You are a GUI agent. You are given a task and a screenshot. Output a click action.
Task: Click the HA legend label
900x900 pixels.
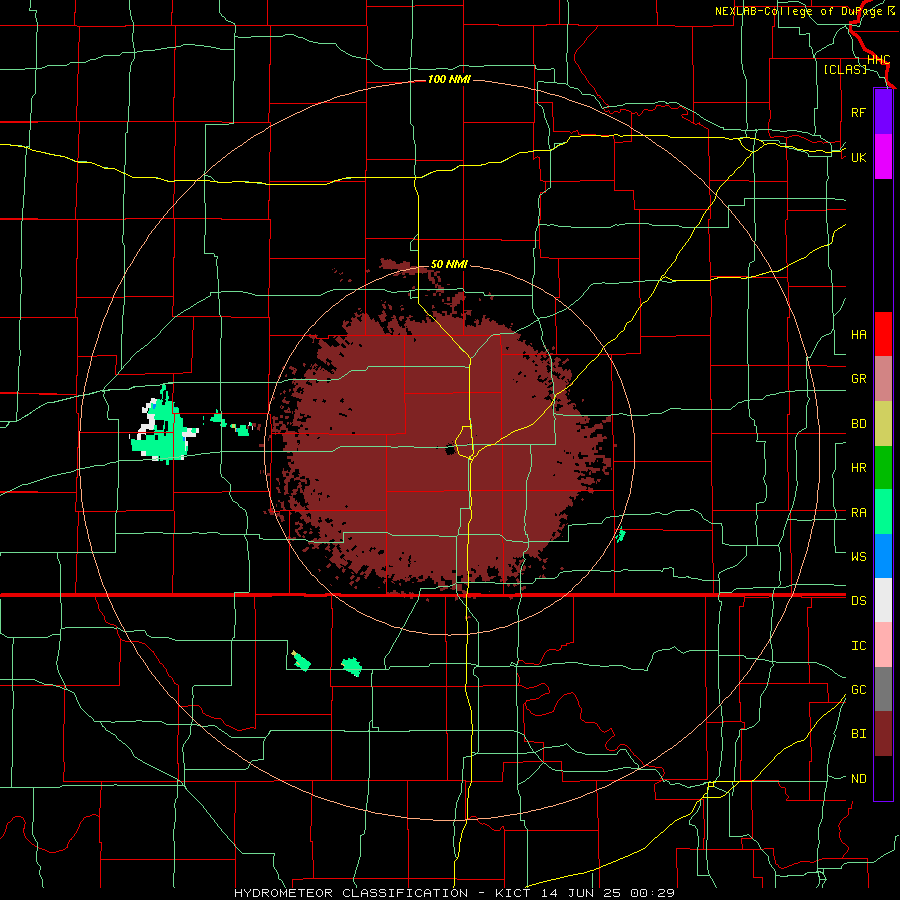click(858, 335)
